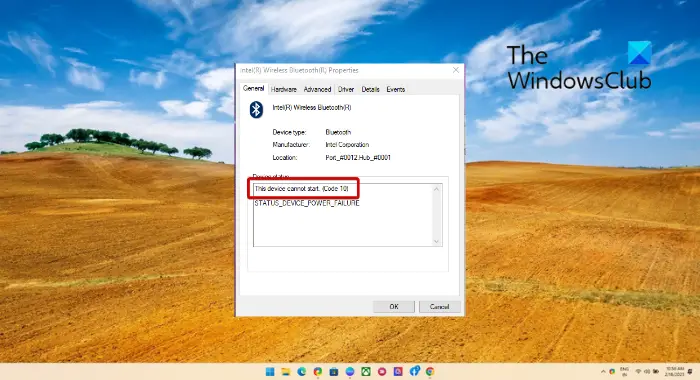Open the Wi-Fi network tray icon
Image resolution: width=700 pixels, height=380 pixels.
coord(638,372)
